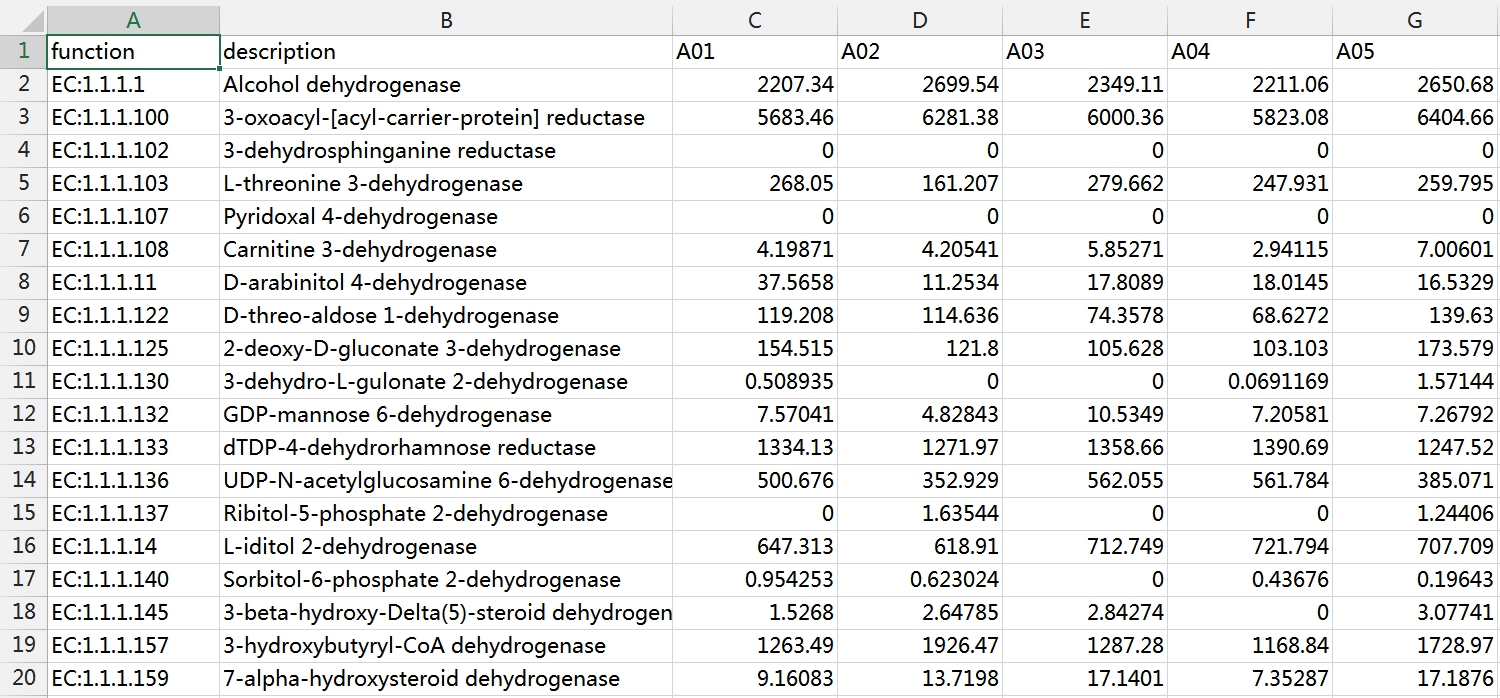Select column B header
Viewport: 1500px width, 698px height.
point(446,20)
